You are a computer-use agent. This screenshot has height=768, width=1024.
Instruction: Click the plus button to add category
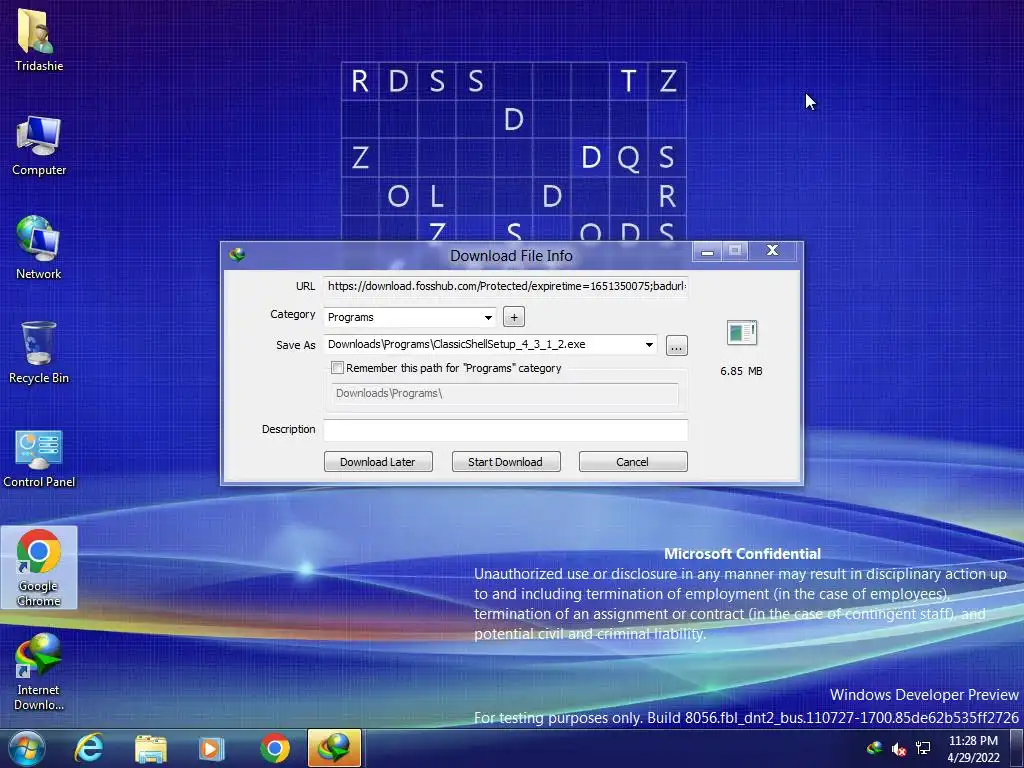(514, 317)
